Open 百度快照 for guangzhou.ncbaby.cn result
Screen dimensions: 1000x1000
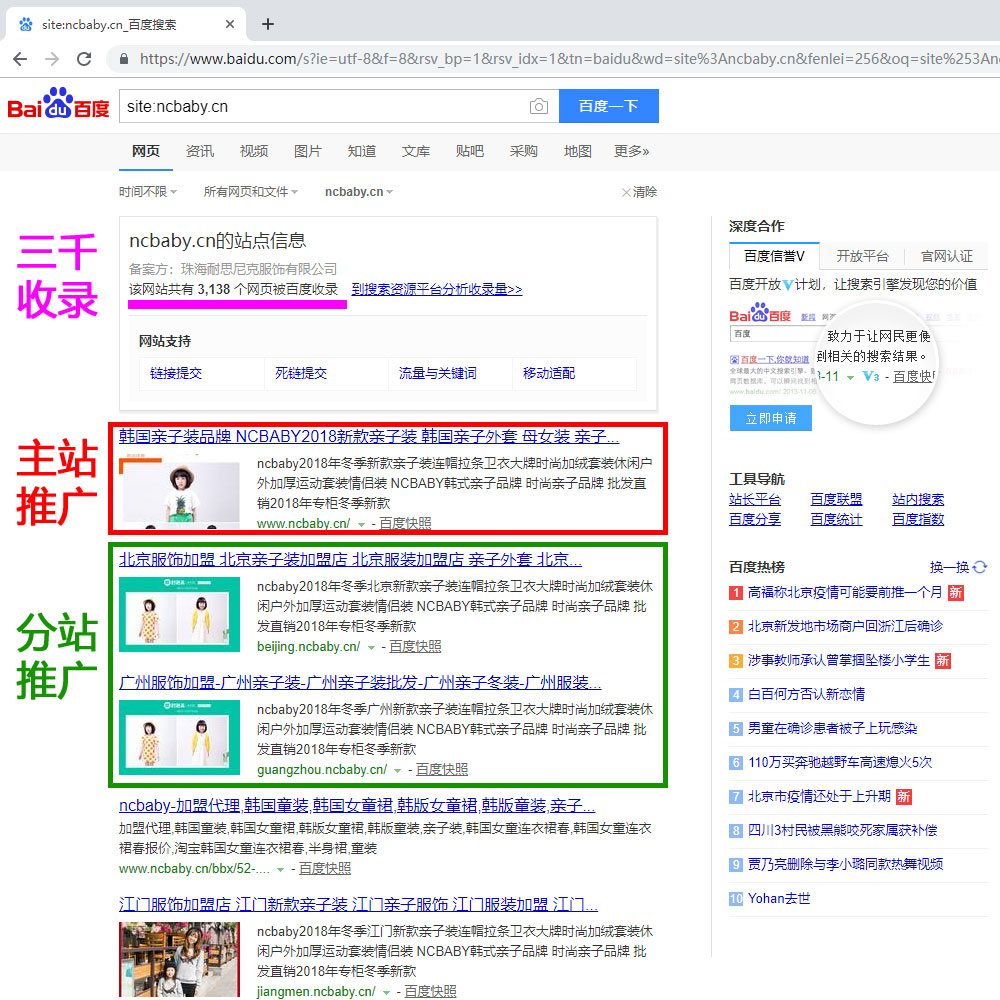click(x=442, y=770)
